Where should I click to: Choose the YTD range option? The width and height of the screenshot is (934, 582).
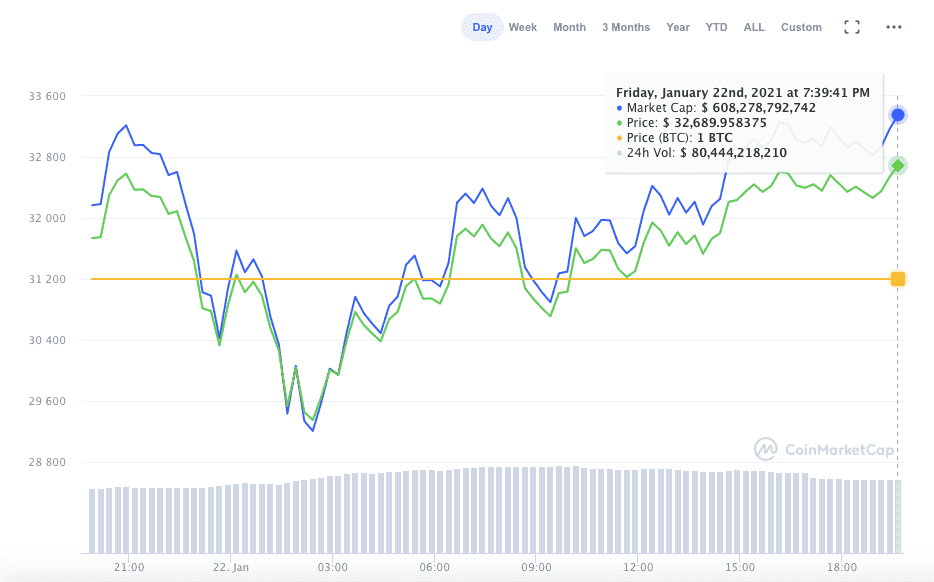pyautogui.click(x=716, y=27)
